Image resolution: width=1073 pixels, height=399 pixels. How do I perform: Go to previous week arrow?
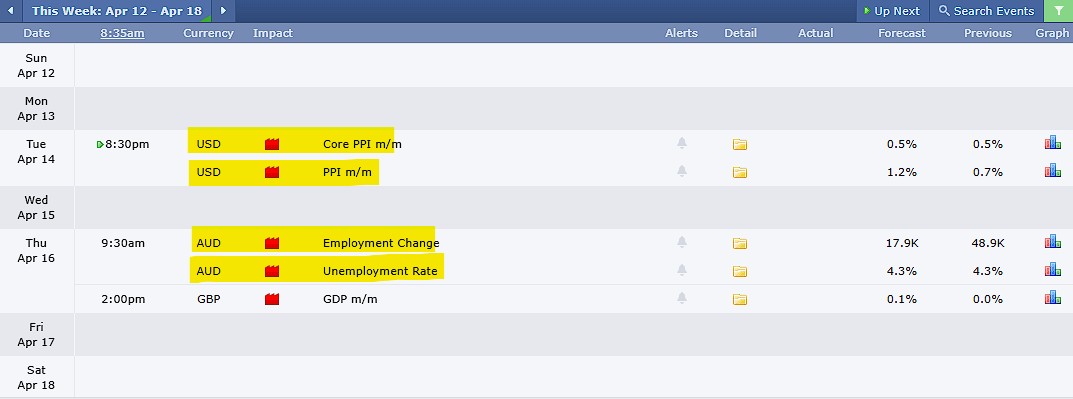tap(10, 11)
